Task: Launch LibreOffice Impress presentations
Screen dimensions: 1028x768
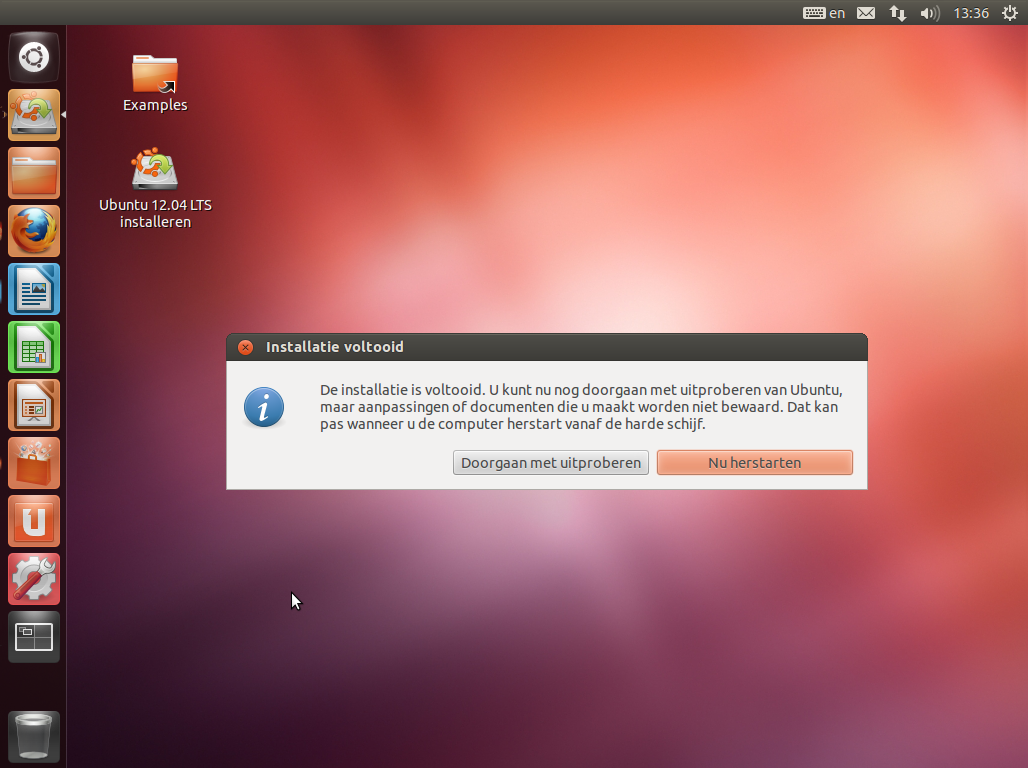Action: (34, 405)
